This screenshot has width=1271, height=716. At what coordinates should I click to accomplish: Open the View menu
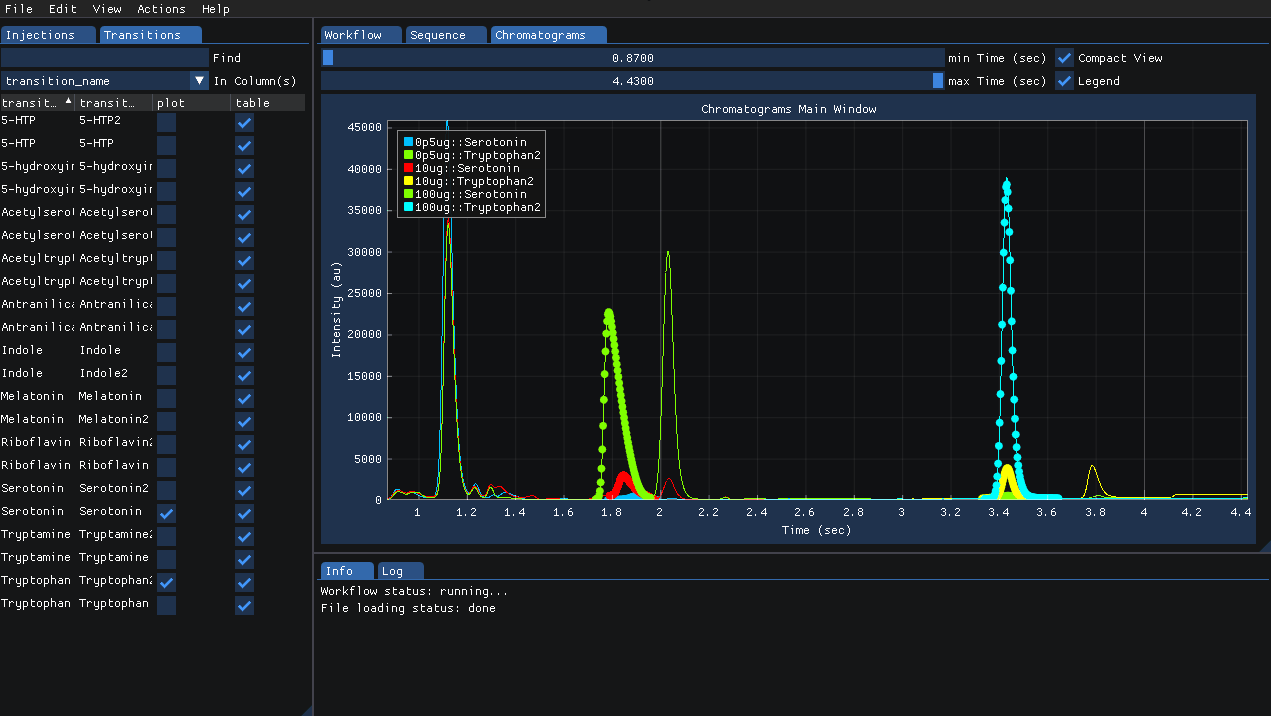[107, 9]
